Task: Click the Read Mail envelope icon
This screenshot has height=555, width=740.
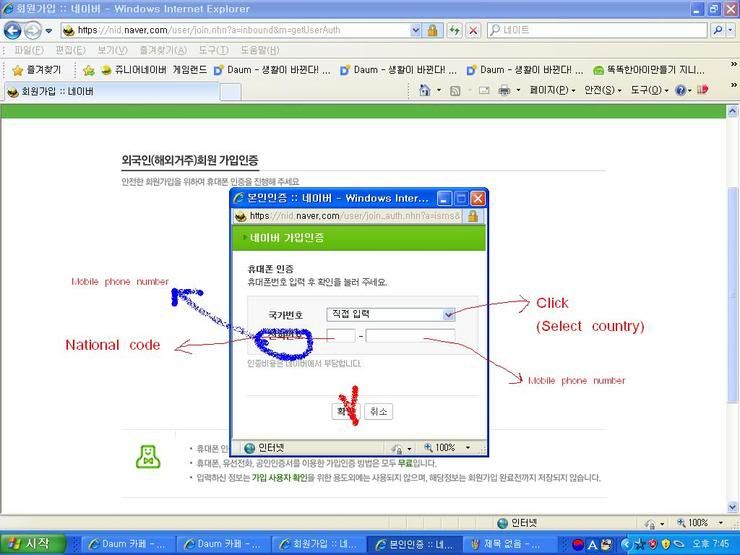Action: pyautogui.click(x=484, y=91)
